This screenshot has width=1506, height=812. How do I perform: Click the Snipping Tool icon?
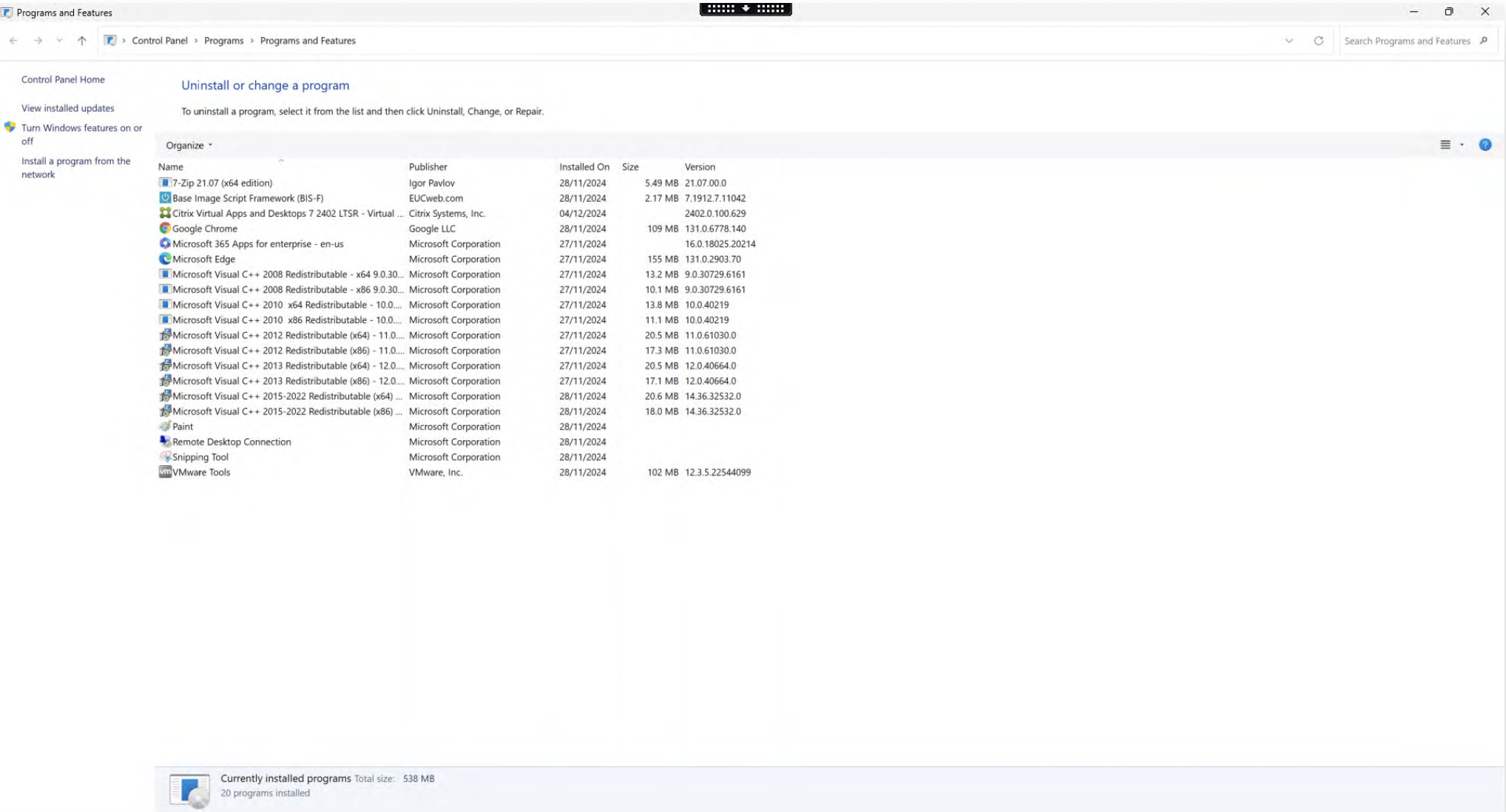165,457
